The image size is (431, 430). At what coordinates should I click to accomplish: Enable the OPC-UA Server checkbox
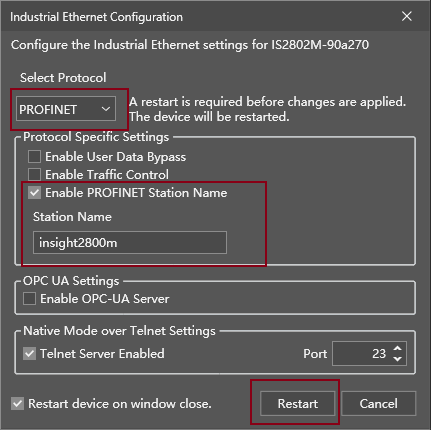click(x=29, y=299)
